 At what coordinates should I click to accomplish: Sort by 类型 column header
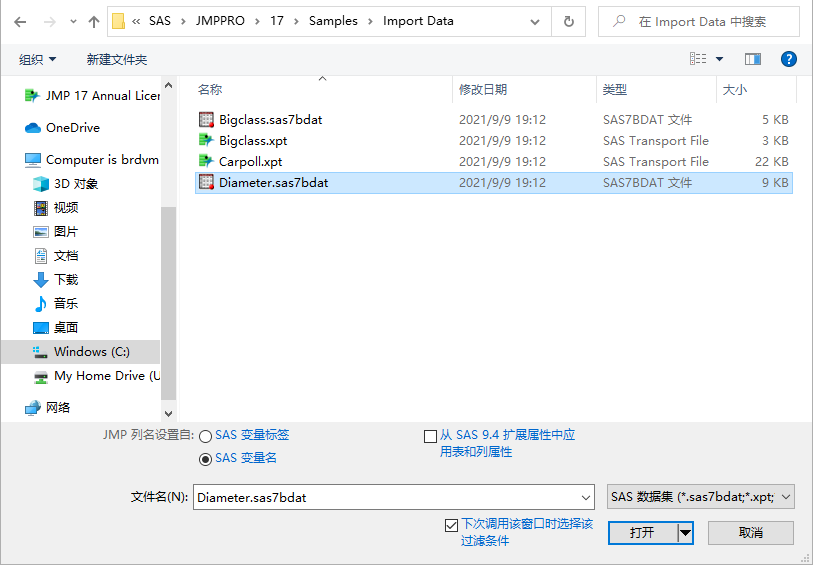pyautogui.click(x=615, y=90)
